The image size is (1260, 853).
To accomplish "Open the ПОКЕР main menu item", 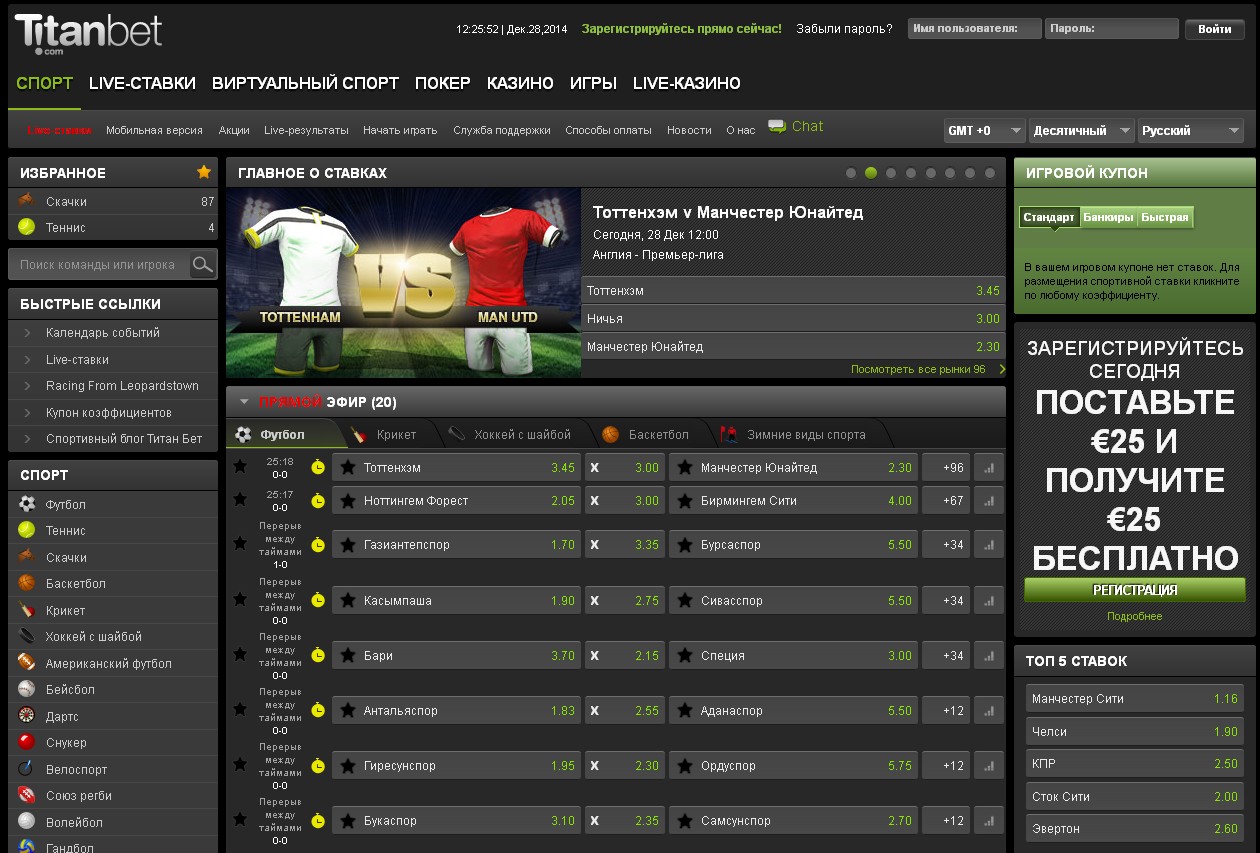I will pos(443,83).
